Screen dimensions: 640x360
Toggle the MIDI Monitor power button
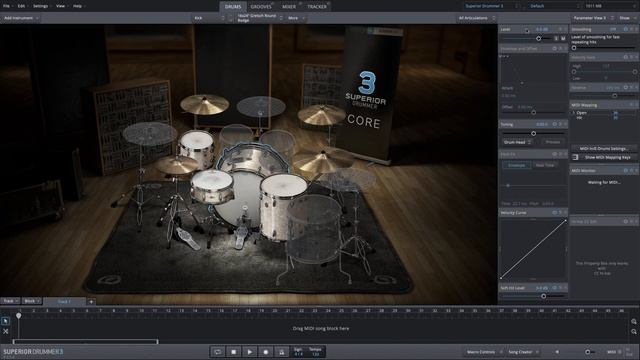[625, 171]
